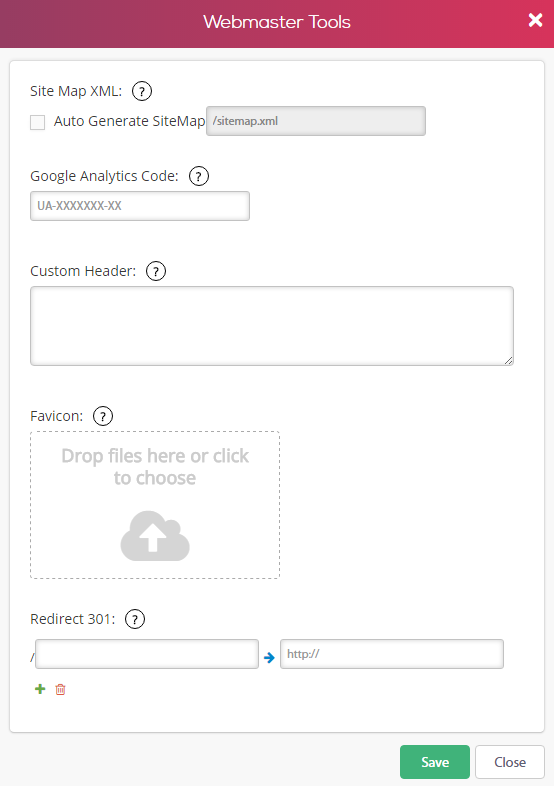Click the favicon drop files area
Image resolution: width=554 pixels, height=786 pixels.
[x=155, y=505]
